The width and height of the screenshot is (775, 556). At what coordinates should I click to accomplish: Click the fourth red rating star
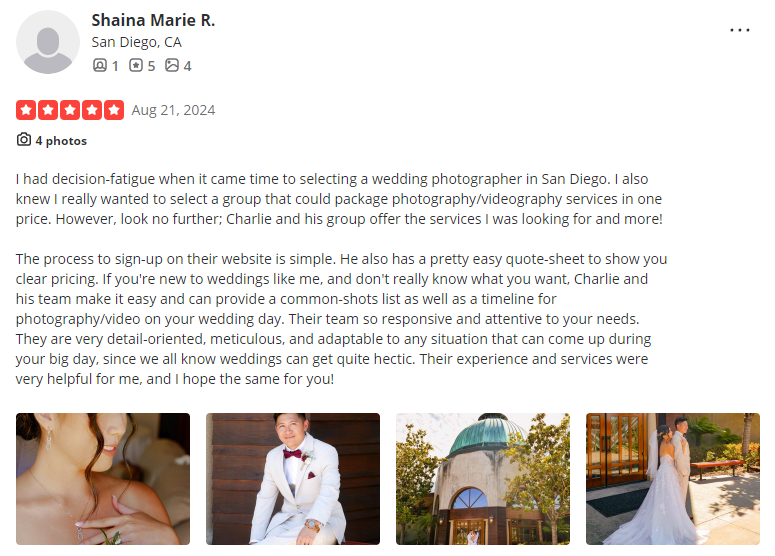click(92, 110)
